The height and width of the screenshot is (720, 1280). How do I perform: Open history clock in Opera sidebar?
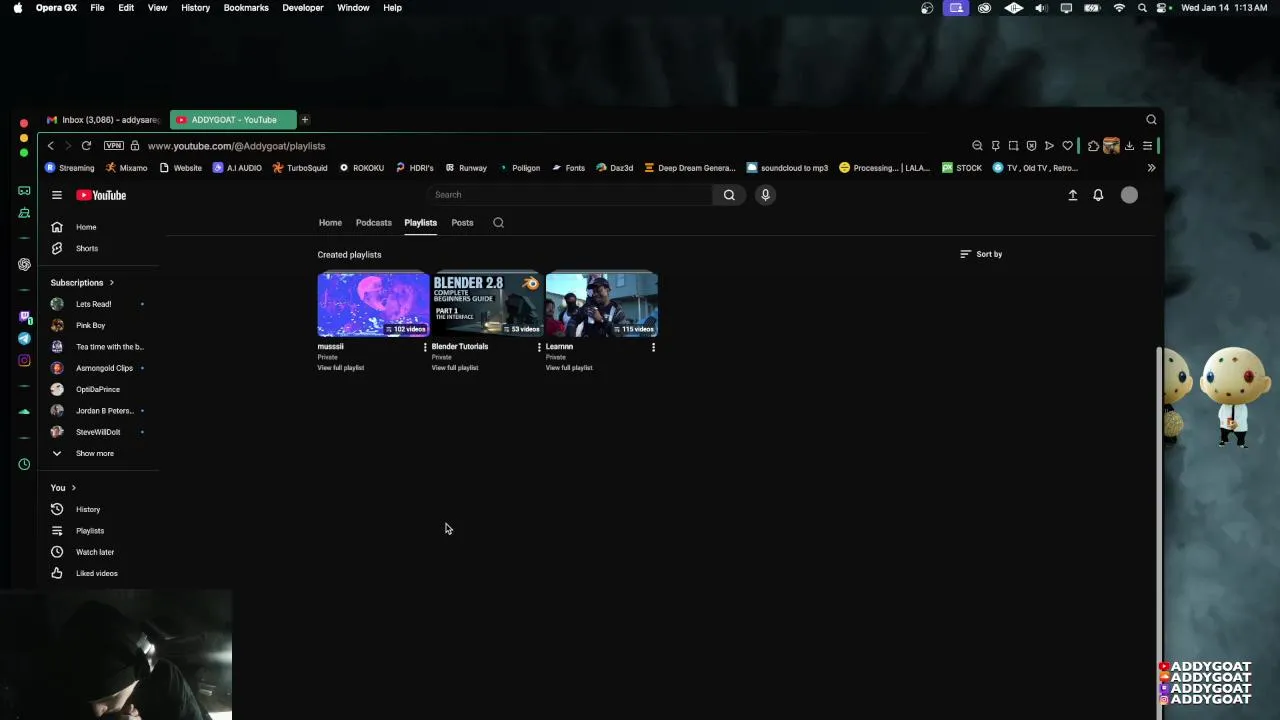(x=24, y=464)
